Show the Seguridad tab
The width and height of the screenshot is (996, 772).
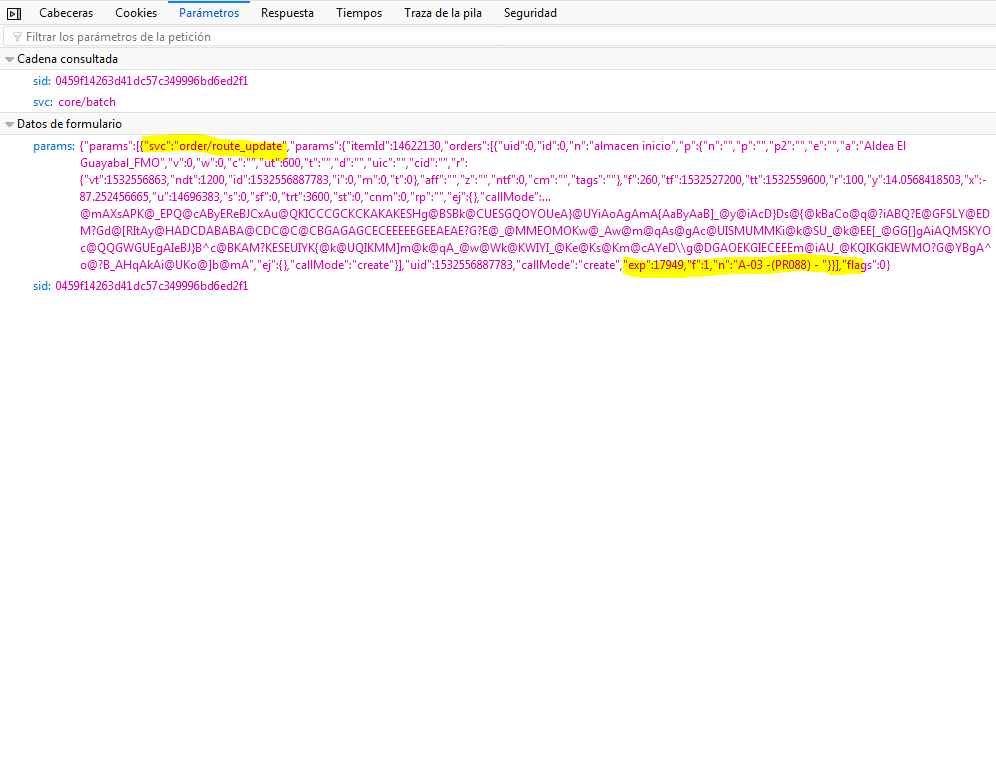[530, 13]
